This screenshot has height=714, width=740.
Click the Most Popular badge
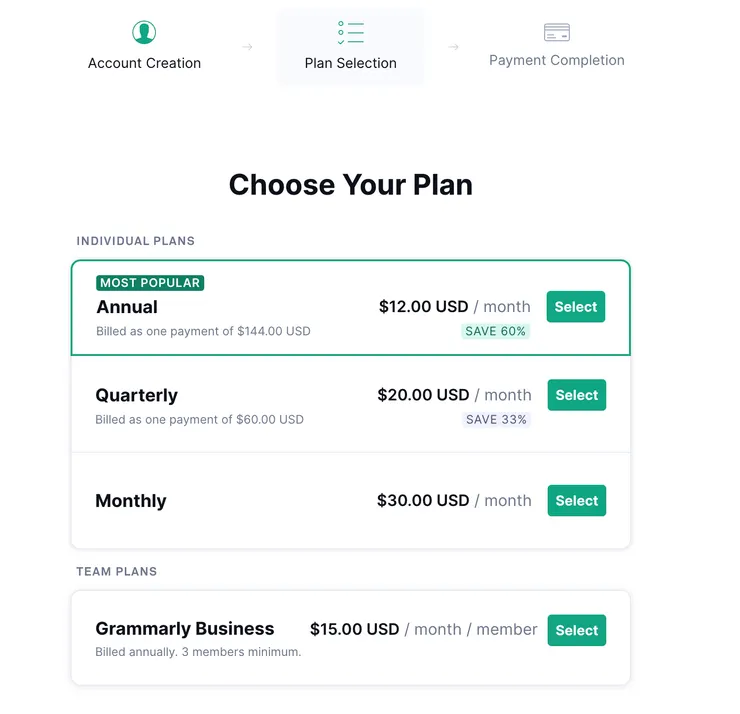150,283
